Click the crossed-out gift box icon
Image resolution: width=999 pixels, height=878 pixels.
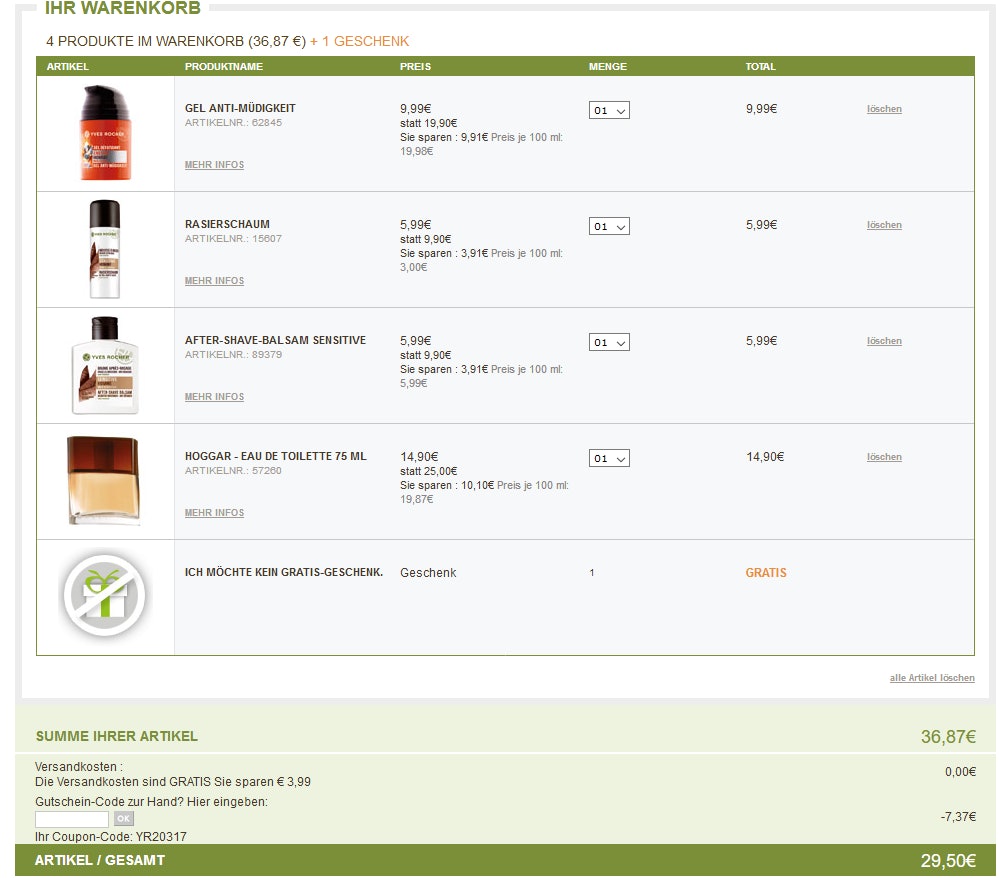click(x=104, y=597)
